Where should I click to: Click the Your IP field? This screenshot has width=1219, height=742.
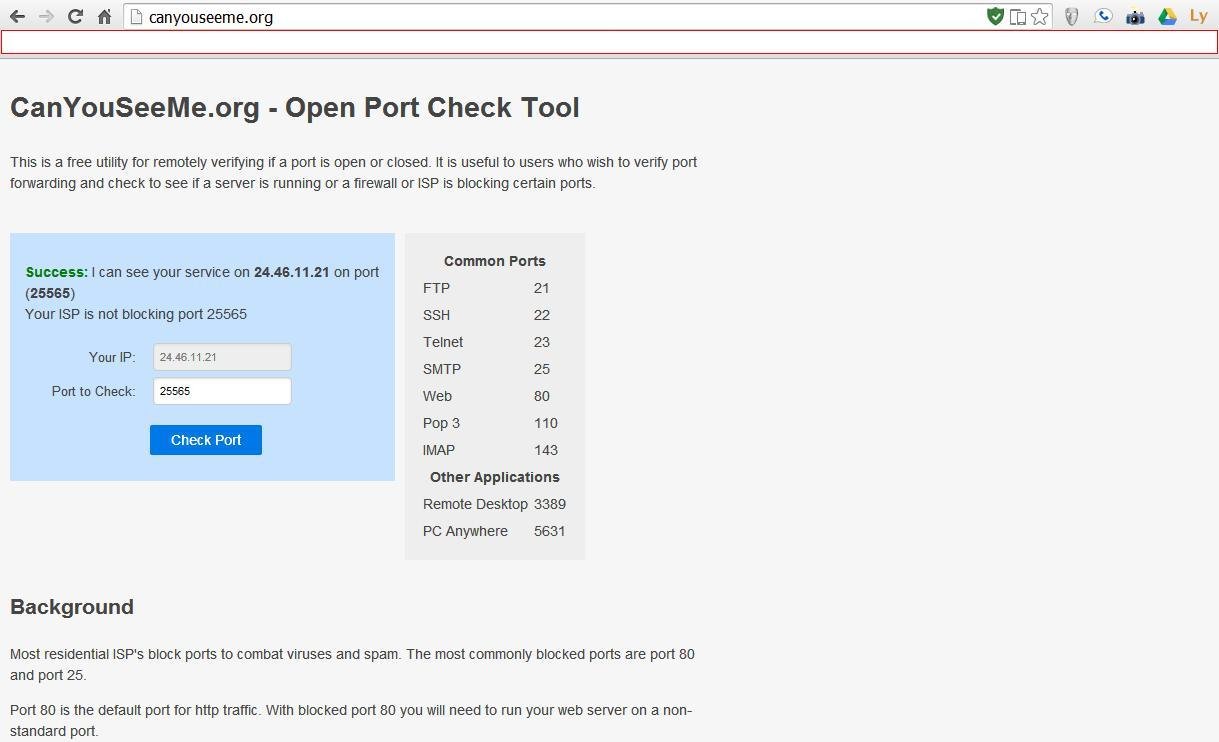pyautogui.click(x=222, y=357)
